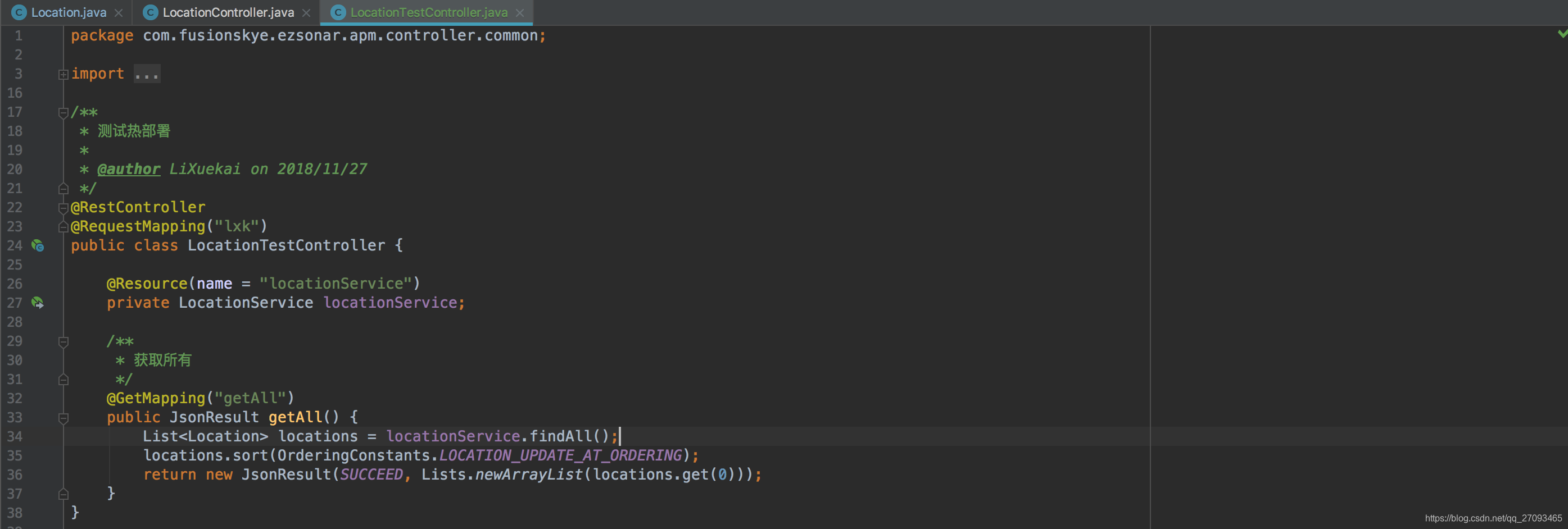Close the LocationController.java tab

[306, 13]
